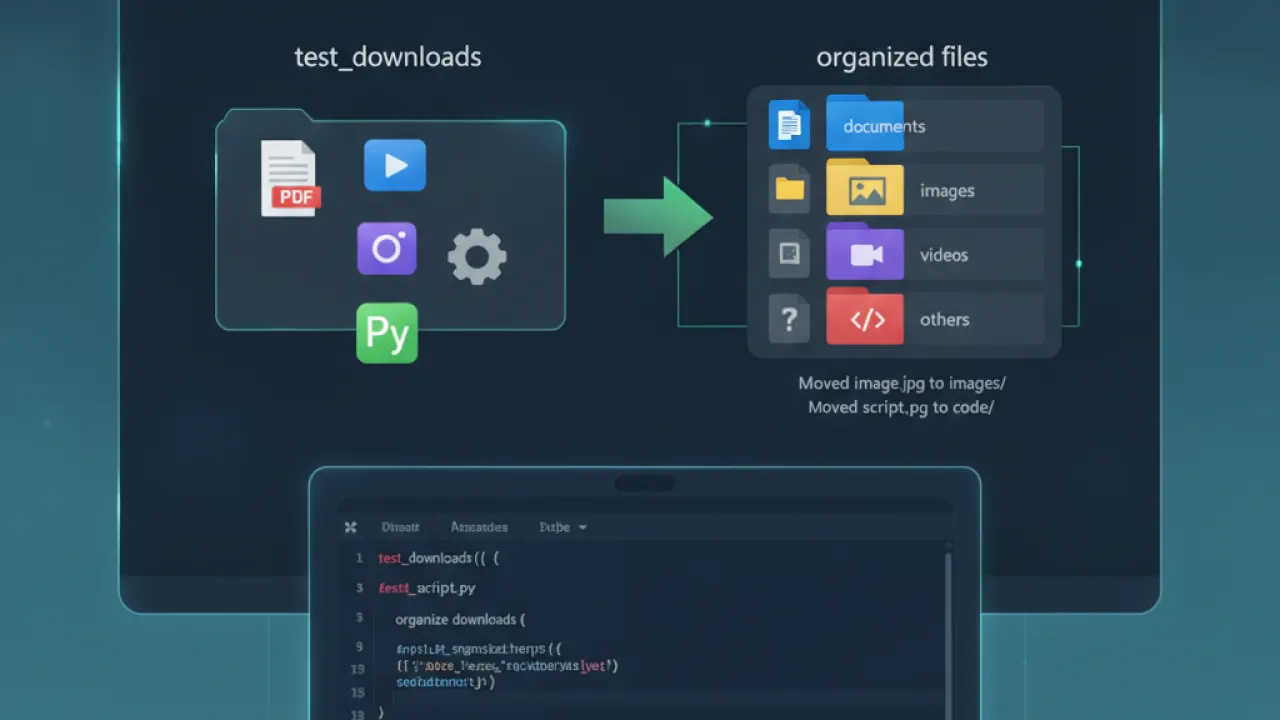Click the small gray square file icon
The image size is (1280, 720).
click(x=789, y=254)
